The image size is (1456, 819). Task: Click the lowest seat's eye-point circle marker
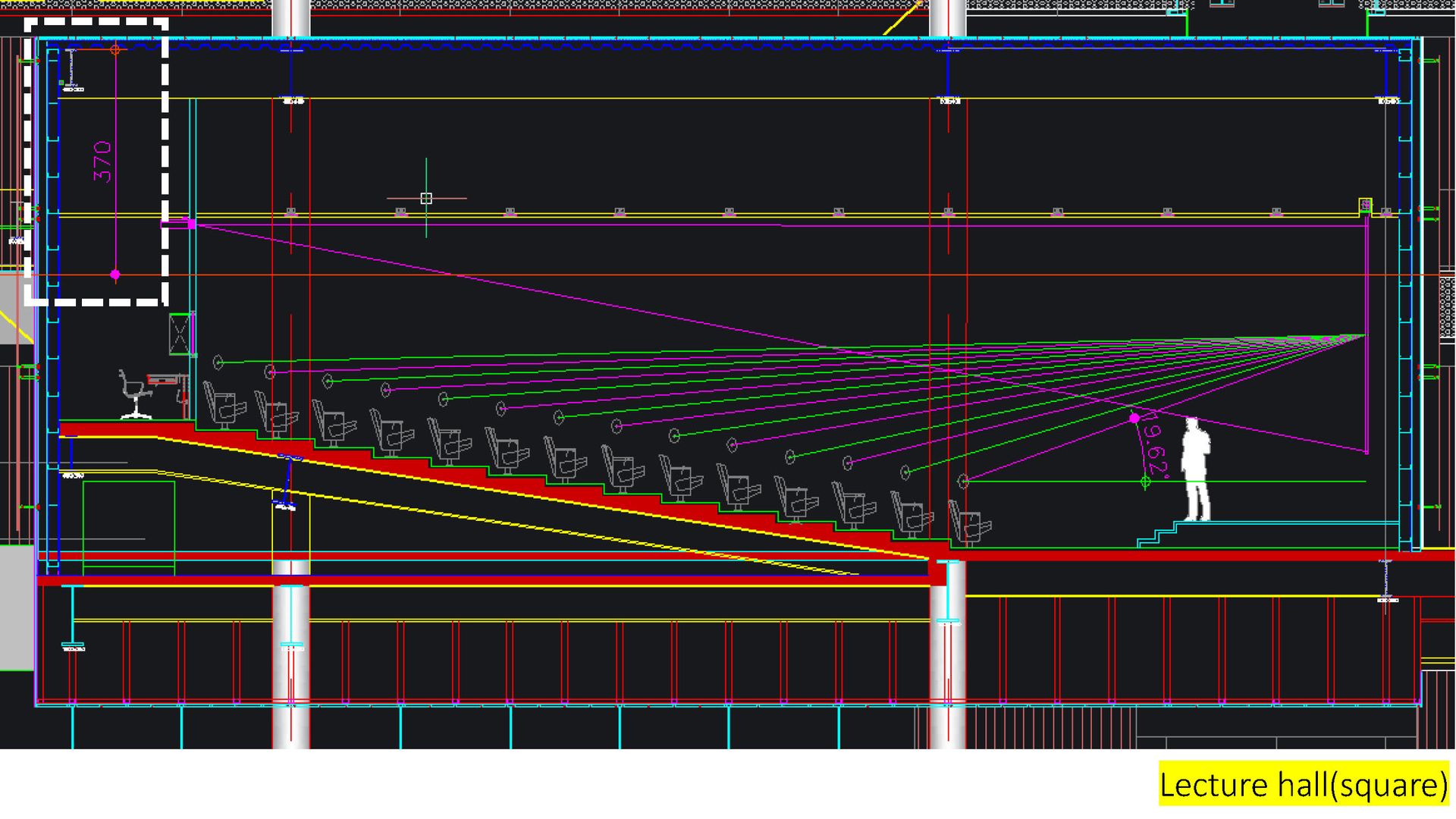click(x=963, y=481)
